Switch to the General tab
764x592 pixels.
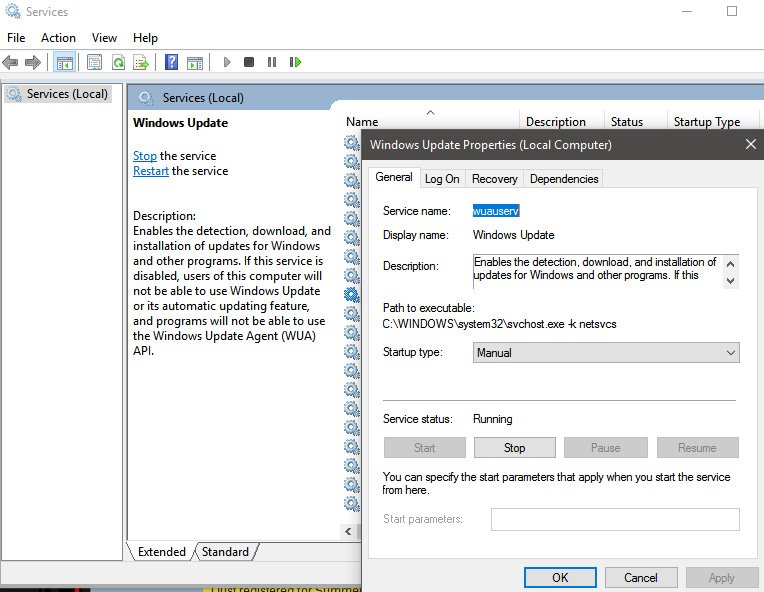pos(394,177)
